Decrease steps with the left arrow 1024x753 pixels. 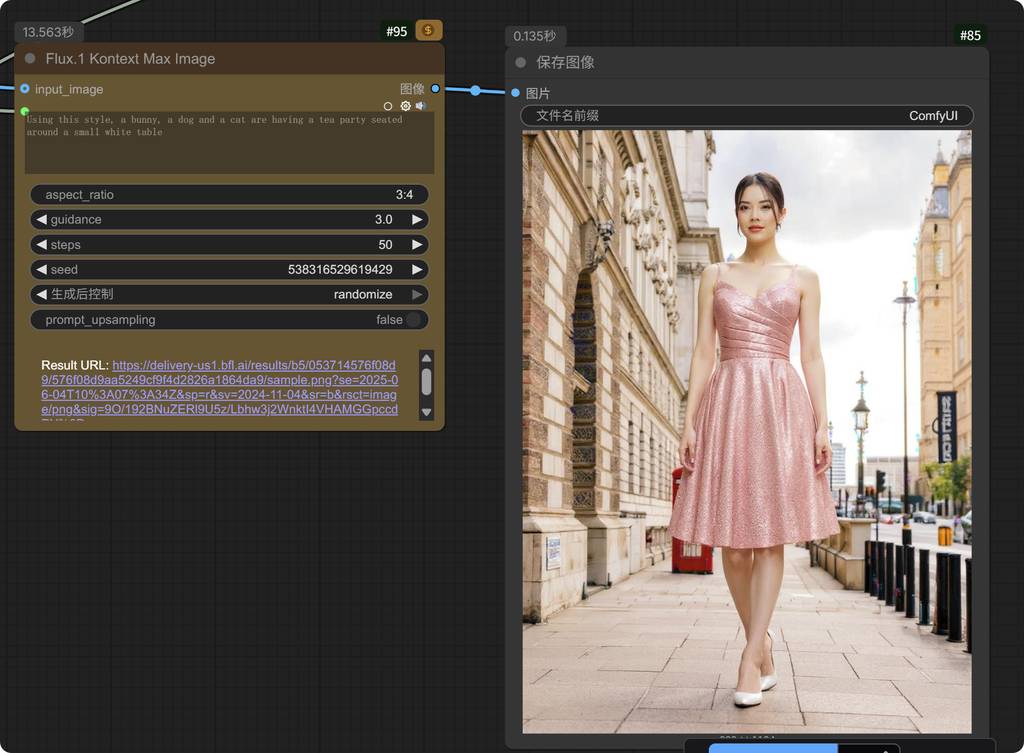tap(41, 245)
